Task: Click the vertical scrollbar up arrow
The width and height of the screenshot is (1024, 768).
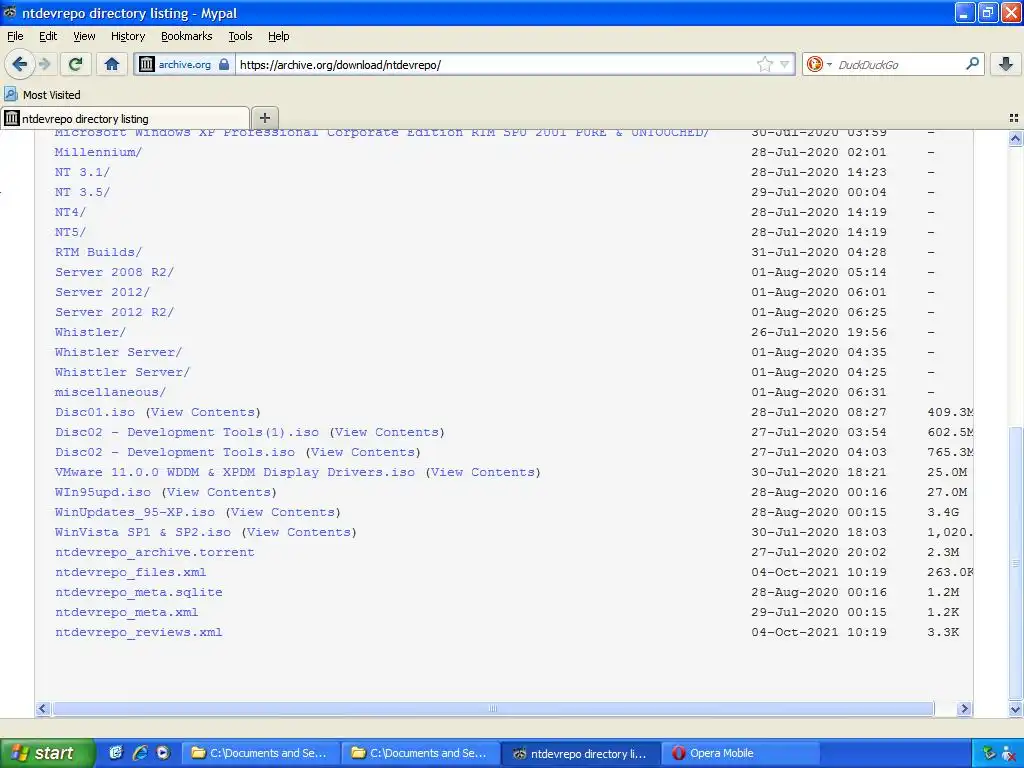Action: click(x=1015, y=138)
